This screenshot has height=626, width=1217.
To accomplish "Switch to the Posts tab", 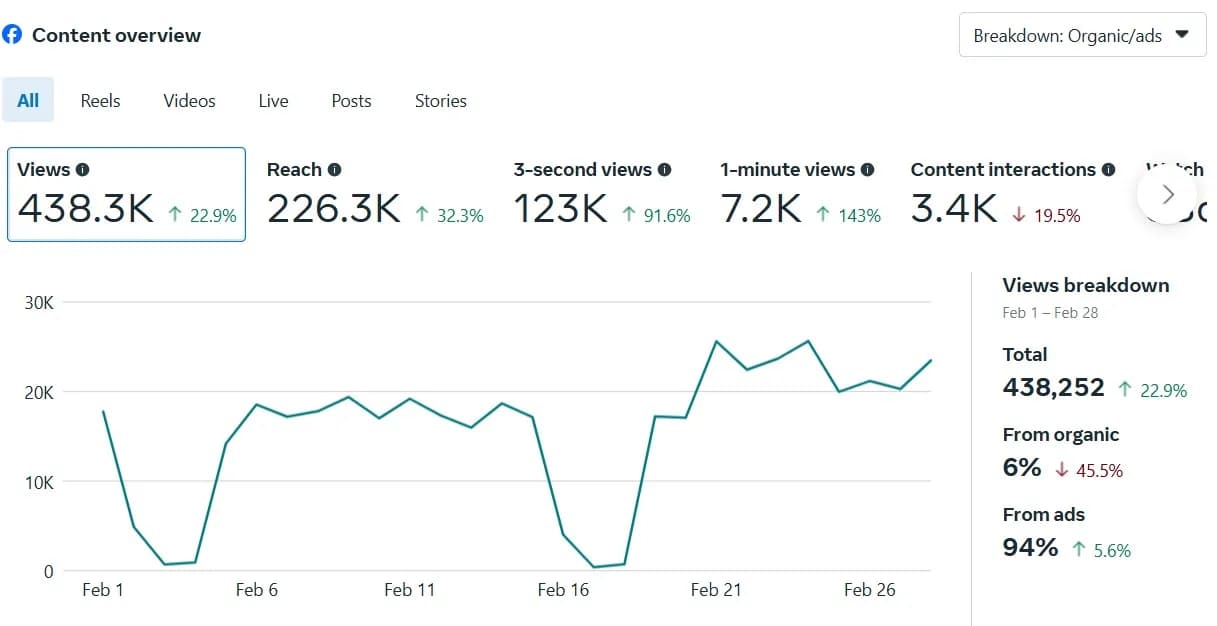I will pos(351,100).
